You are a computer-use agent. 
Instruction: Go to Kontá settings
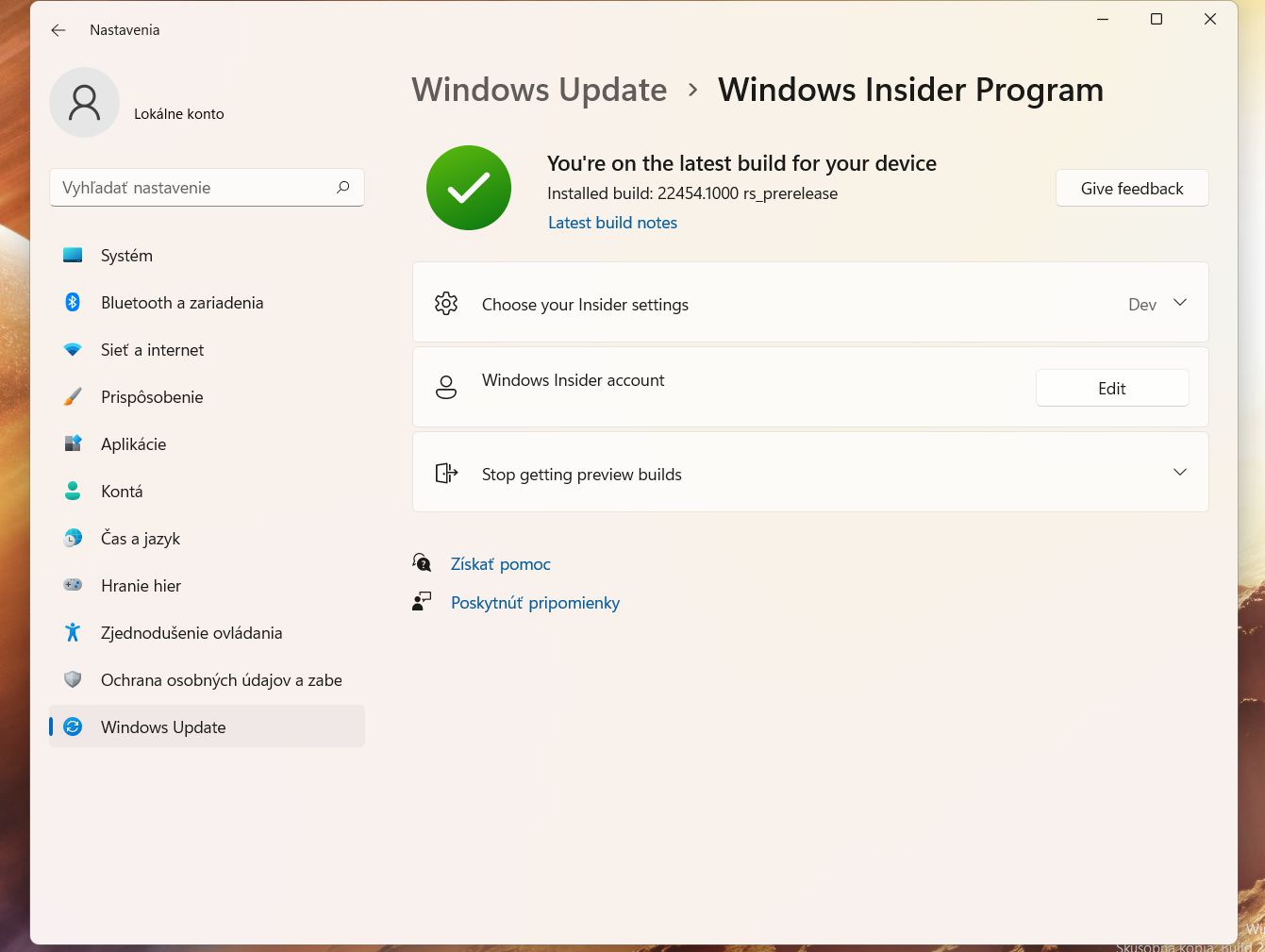coord(207,491)
